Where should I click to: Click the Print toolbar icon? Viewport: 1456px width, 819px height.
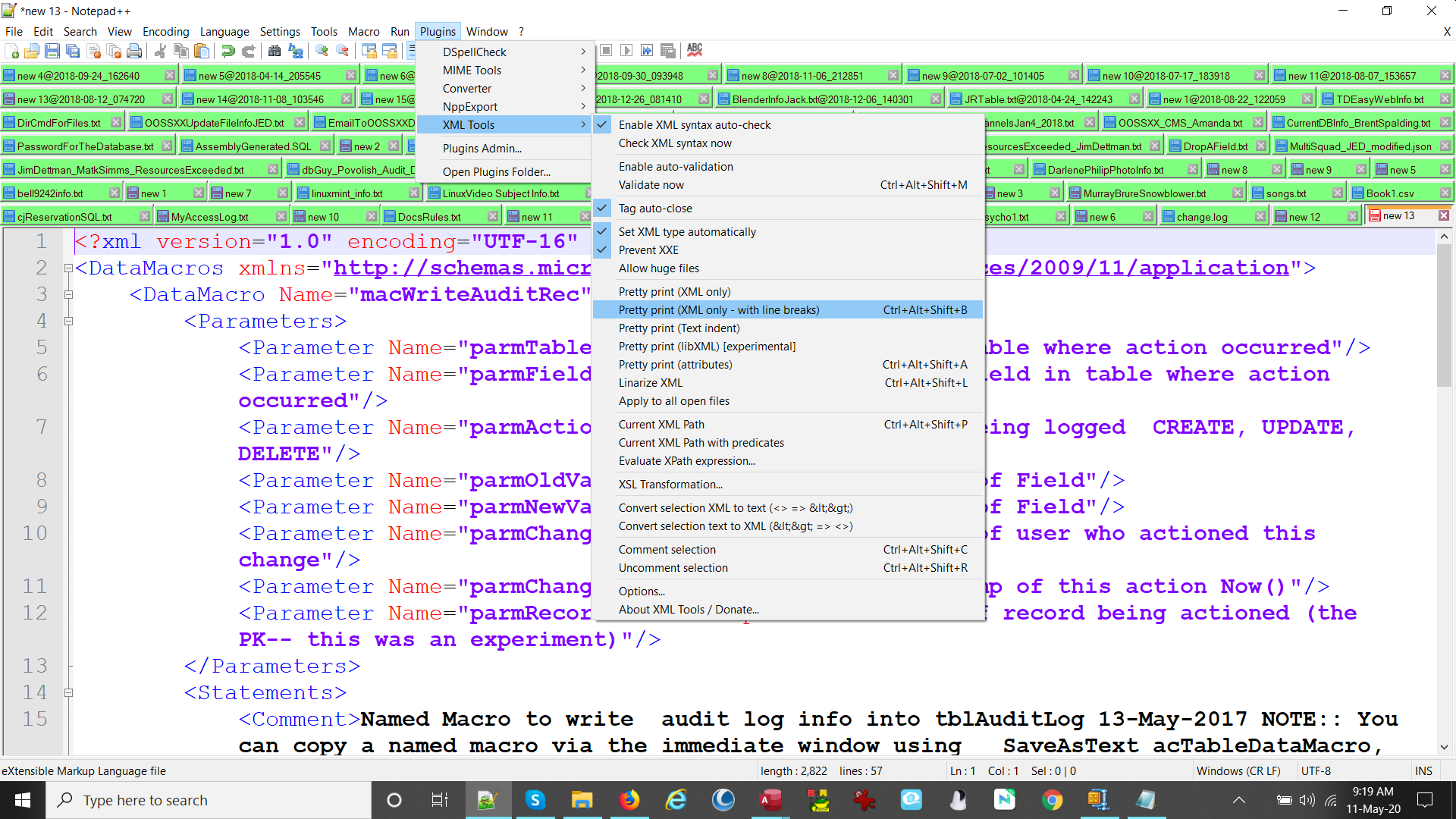coord(134,51)
